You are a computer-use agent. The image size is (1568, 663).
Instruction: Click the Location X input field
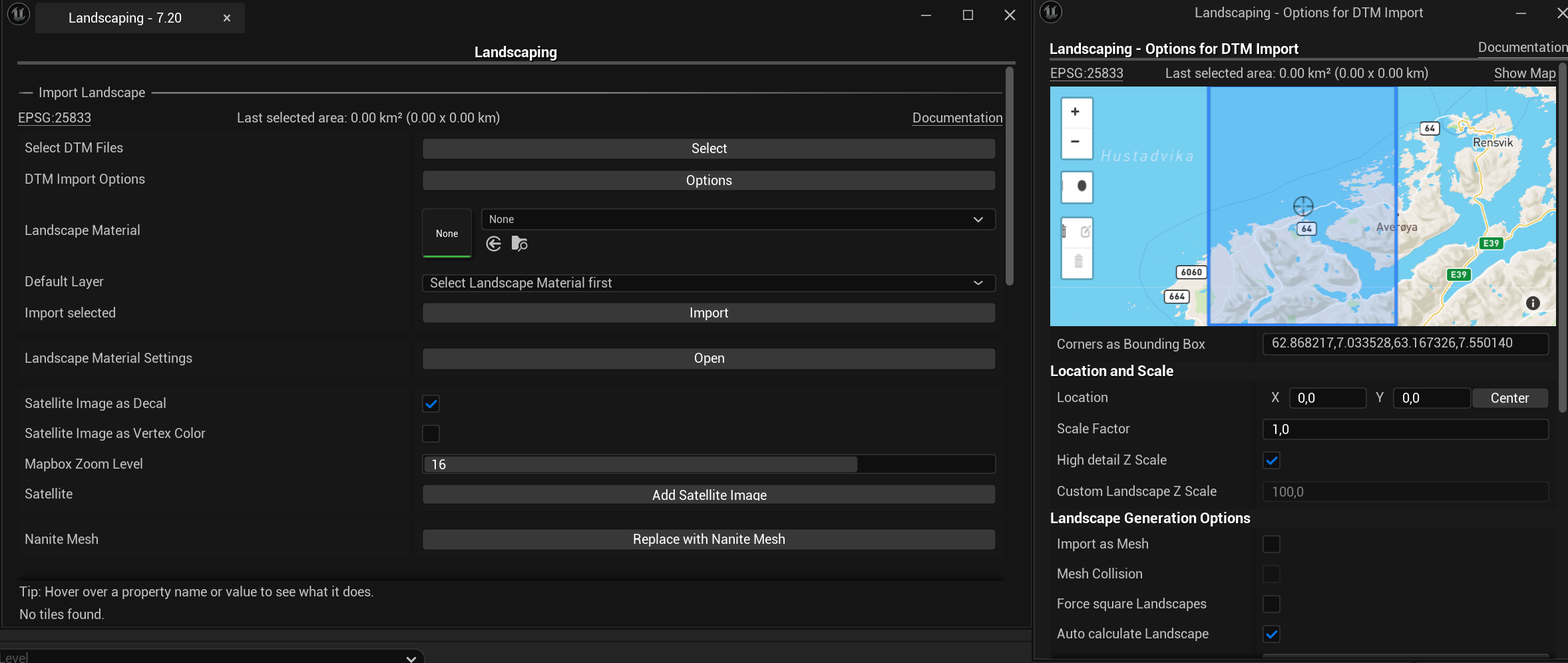pos(1328,398)
